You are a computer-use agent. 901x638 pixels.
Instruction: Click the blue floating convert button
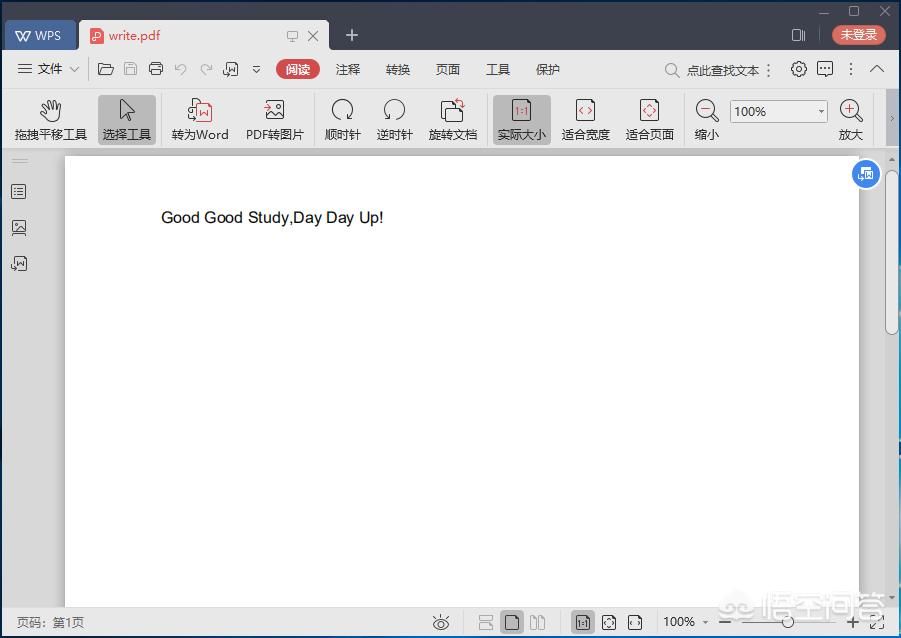click(x=866, y=174)
